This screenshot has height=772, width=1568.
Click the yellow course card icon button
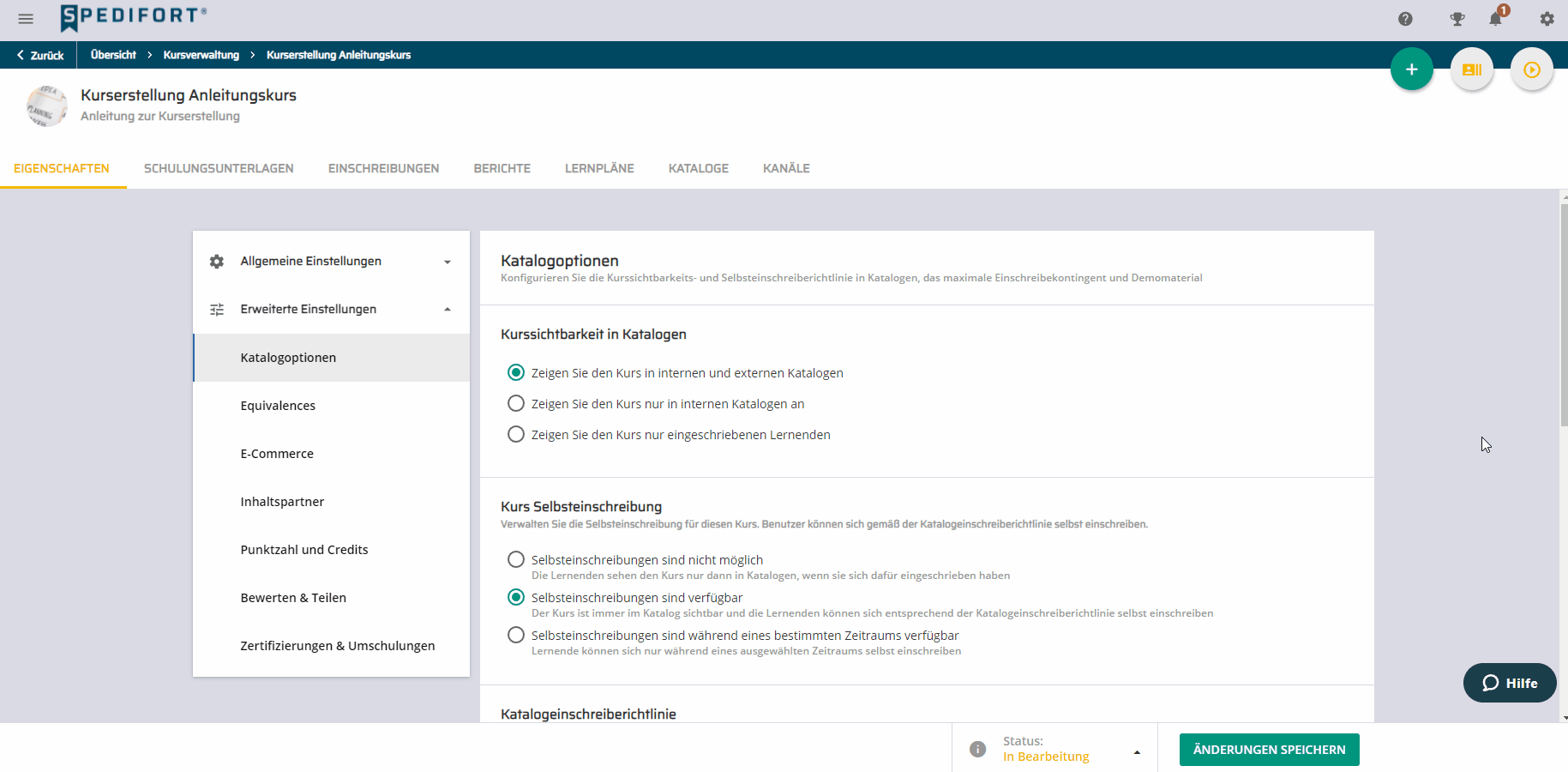click(x=1472, y=69)
